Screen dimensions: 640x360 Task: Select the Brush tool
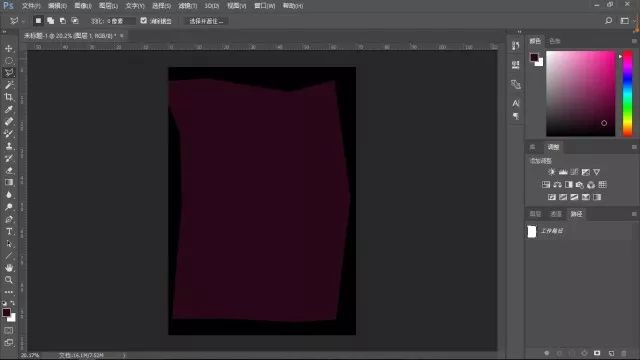click(x=9, y=133)
